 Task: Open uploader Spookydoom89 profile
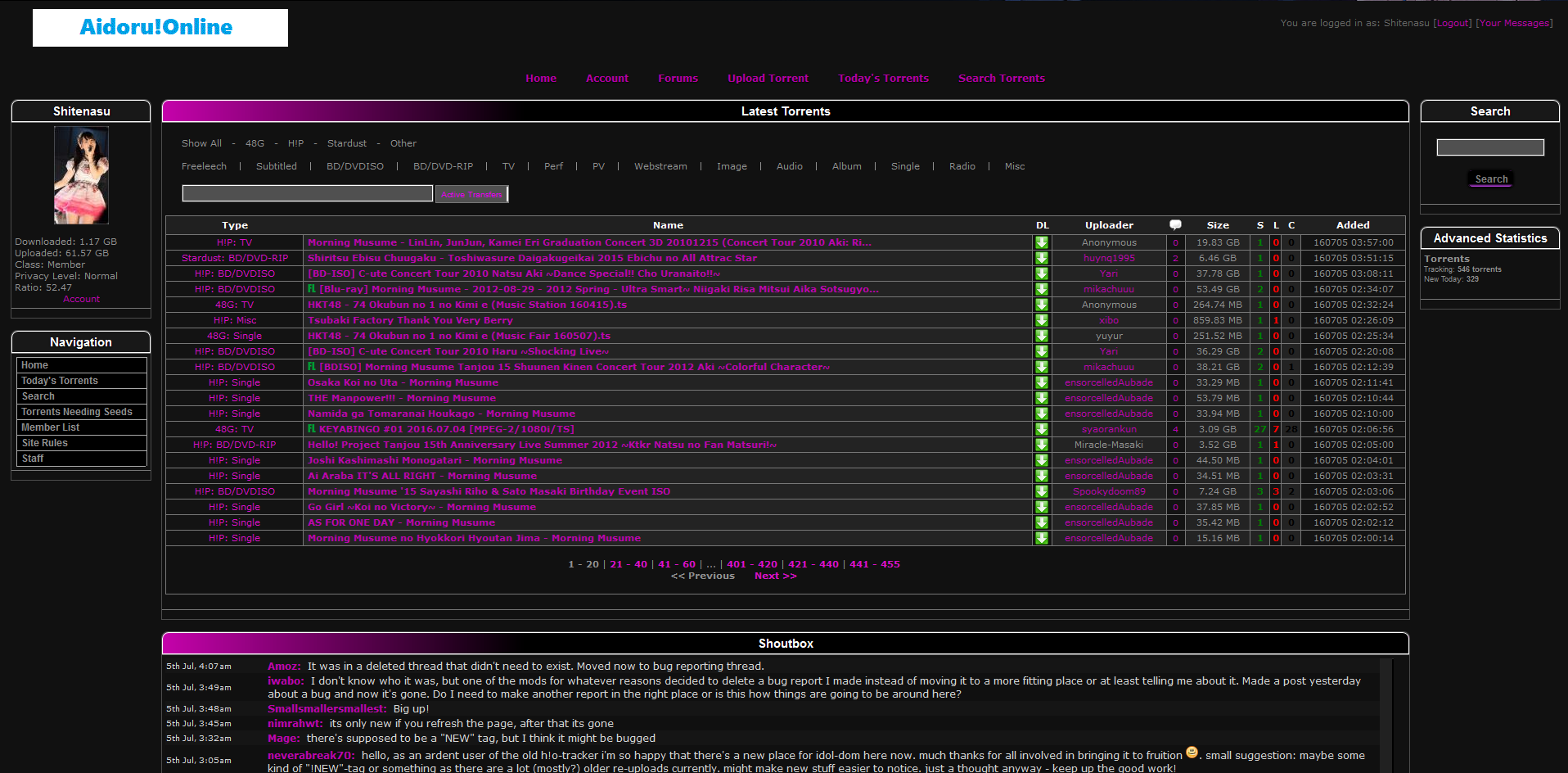tap(1109, 491)
